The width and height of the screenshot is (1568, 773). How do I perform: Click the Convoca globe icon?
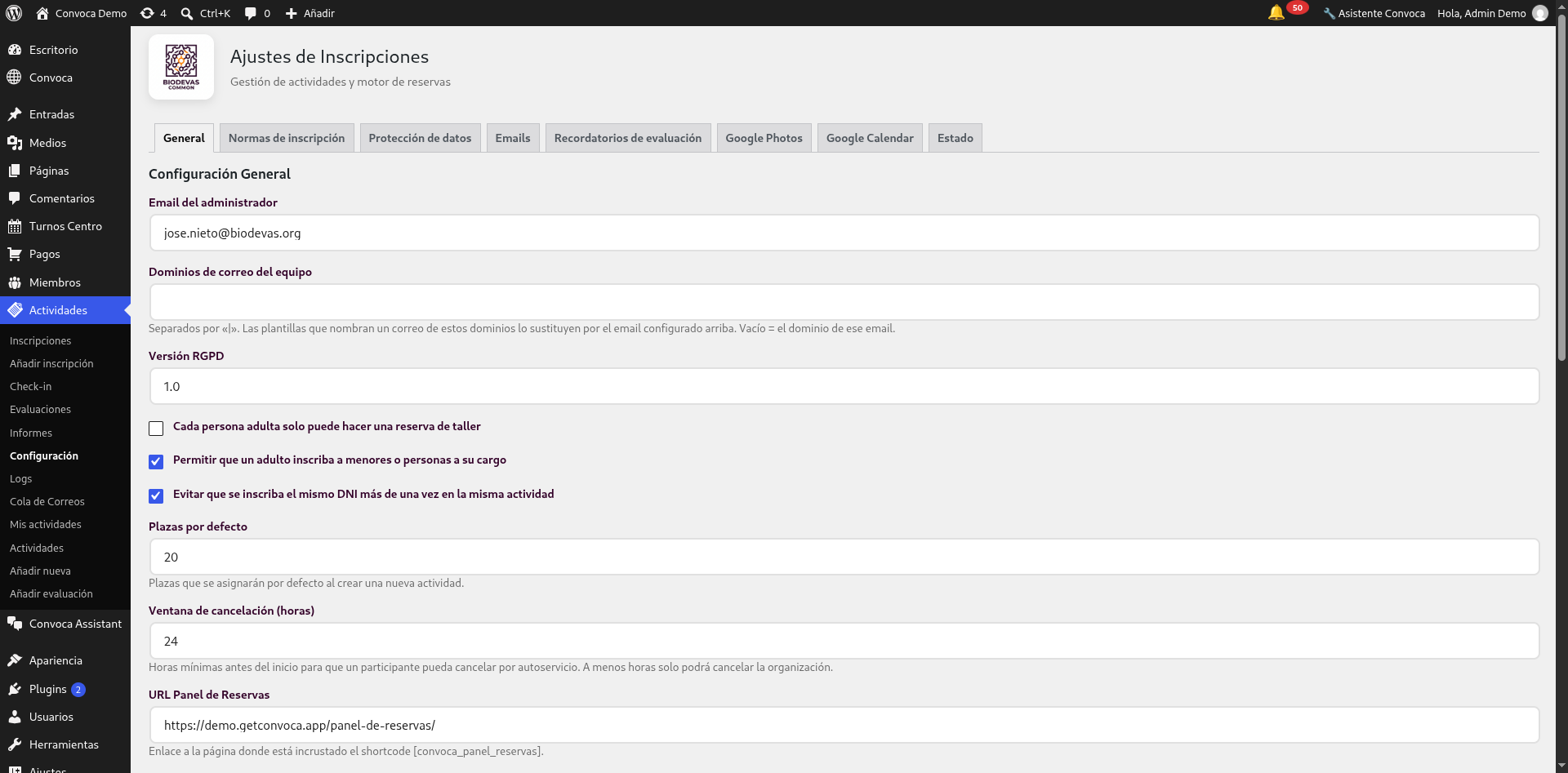[15, 78]
